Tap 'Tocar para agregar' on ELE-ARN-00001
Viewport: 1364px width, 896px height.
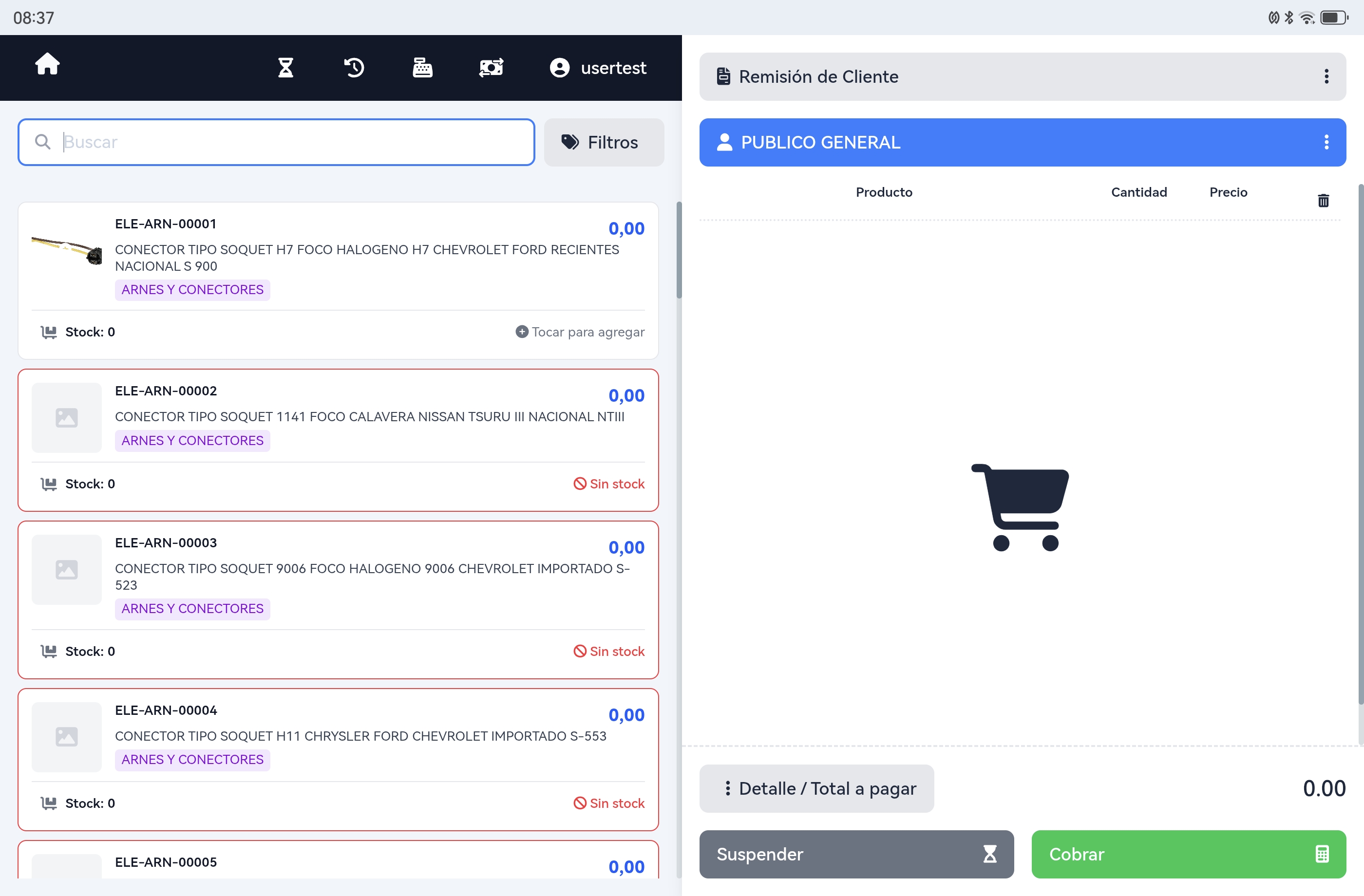580,332
